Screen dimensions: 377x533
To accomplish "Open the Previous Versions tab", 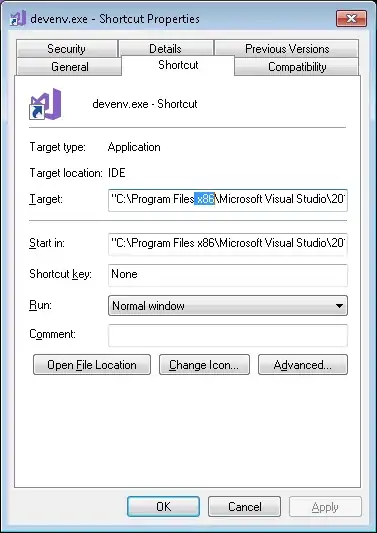I will [x=287, y=49].
